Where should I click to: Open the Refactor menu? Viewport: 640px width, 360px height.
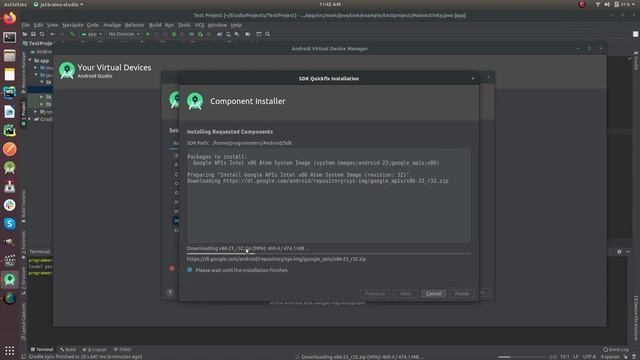tap(135, 25)
